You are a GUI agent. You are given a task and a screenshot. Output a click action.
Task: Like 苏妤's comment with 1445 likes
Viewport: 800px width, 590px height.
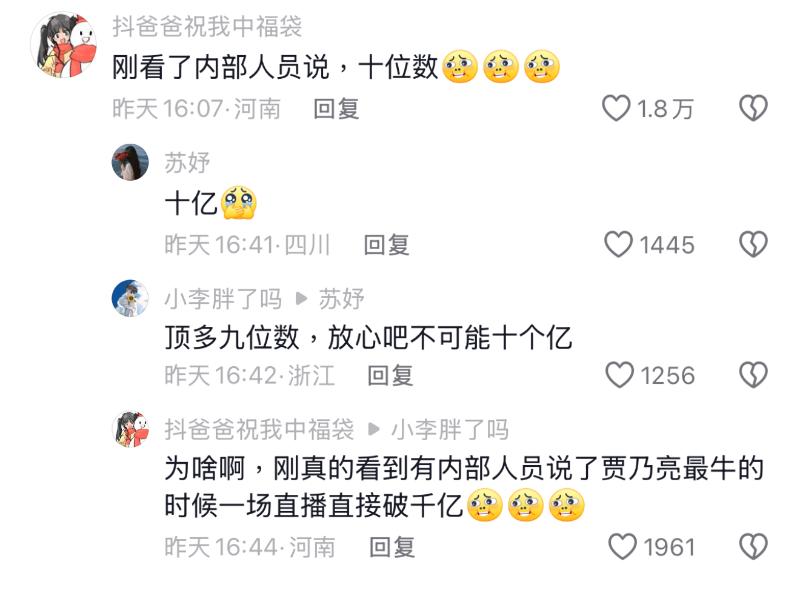[618, 244]
